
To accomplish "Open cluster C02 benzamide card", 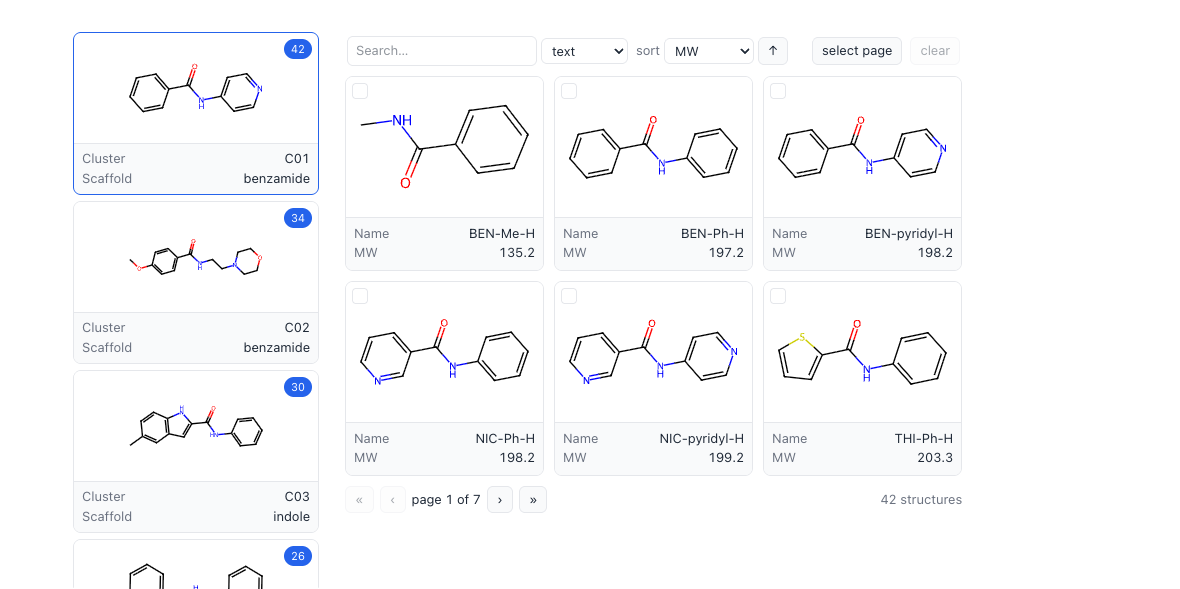I will (x=196, y=283).
